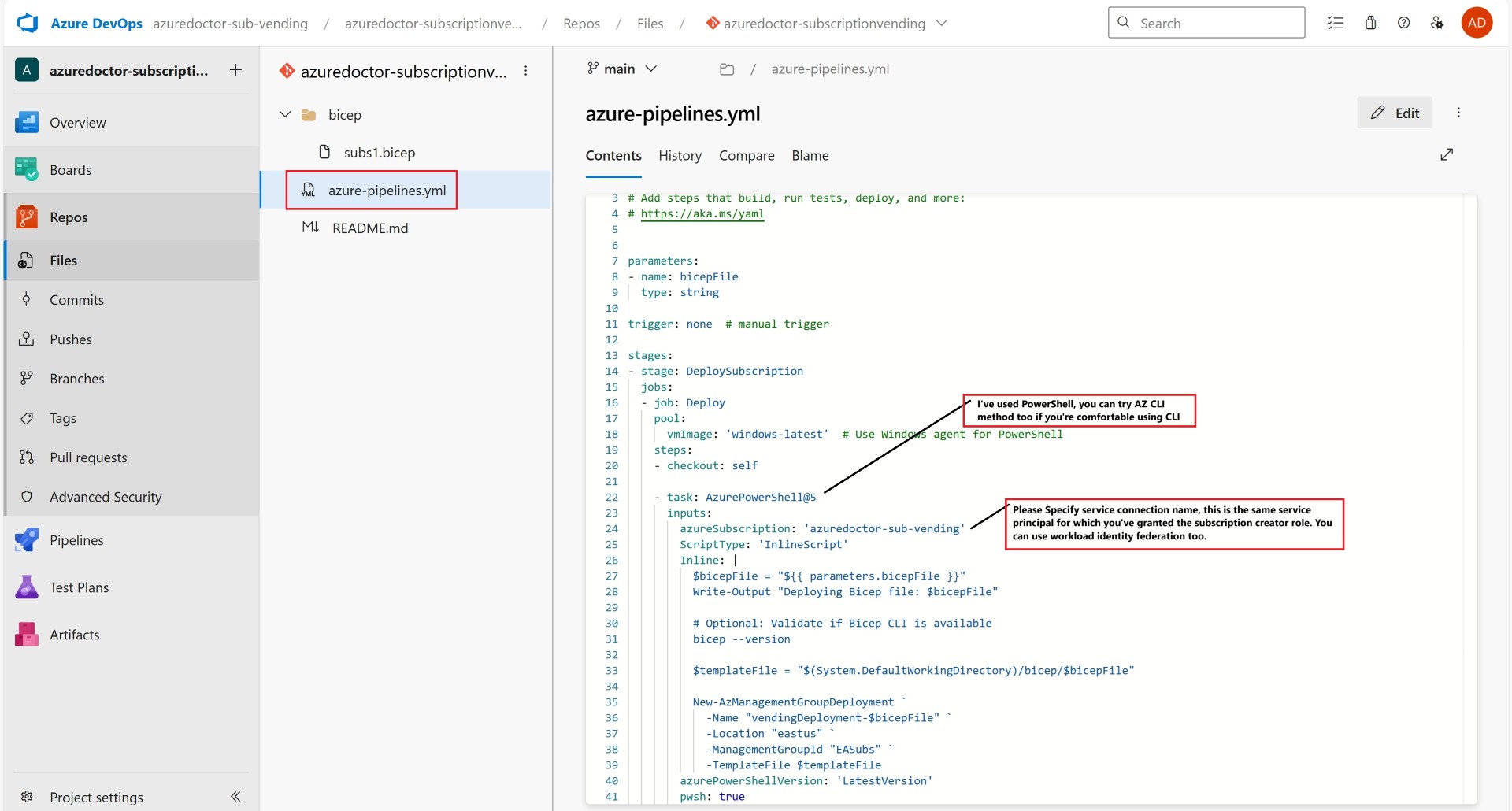Click azuredoctor-subscriptionve... project breadcrumb
The image size is (1512, 811).
[433, 24]
